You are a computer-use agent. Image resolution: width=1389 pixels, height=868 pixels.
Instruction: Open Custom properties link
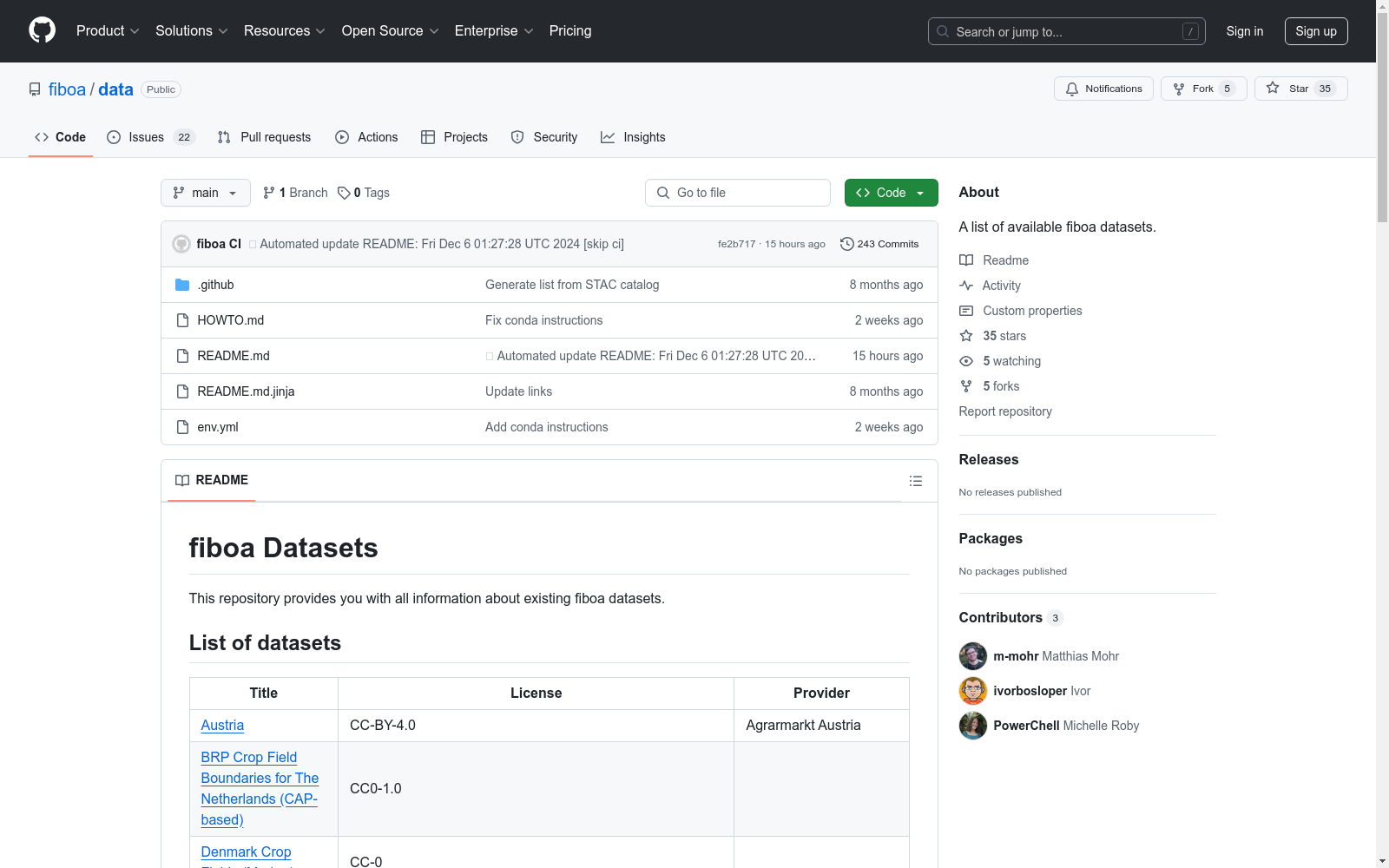(1021, 311)
